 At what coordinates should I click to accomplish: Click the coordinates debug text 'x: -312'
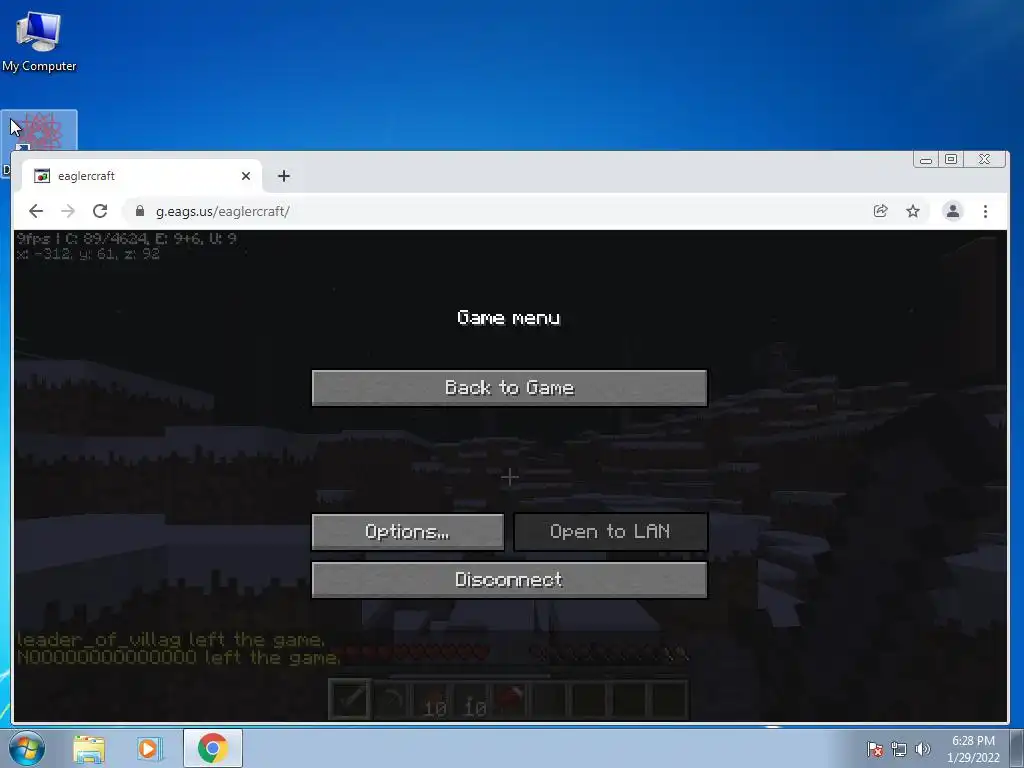[x=44, y=254]
